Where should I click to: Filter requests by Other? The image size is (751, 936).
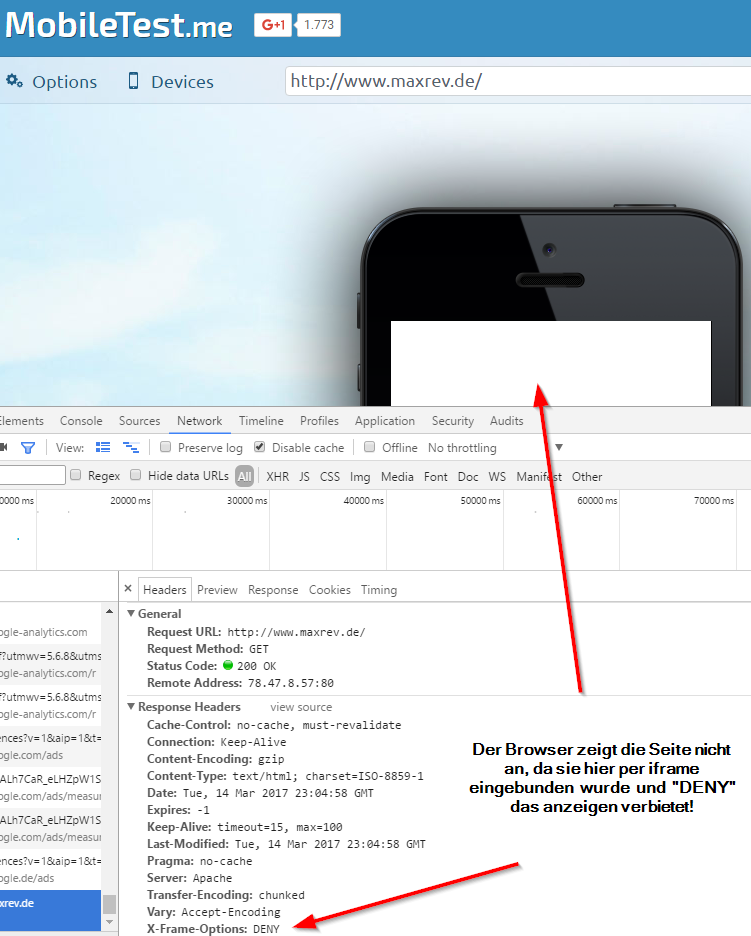point(587,476)
